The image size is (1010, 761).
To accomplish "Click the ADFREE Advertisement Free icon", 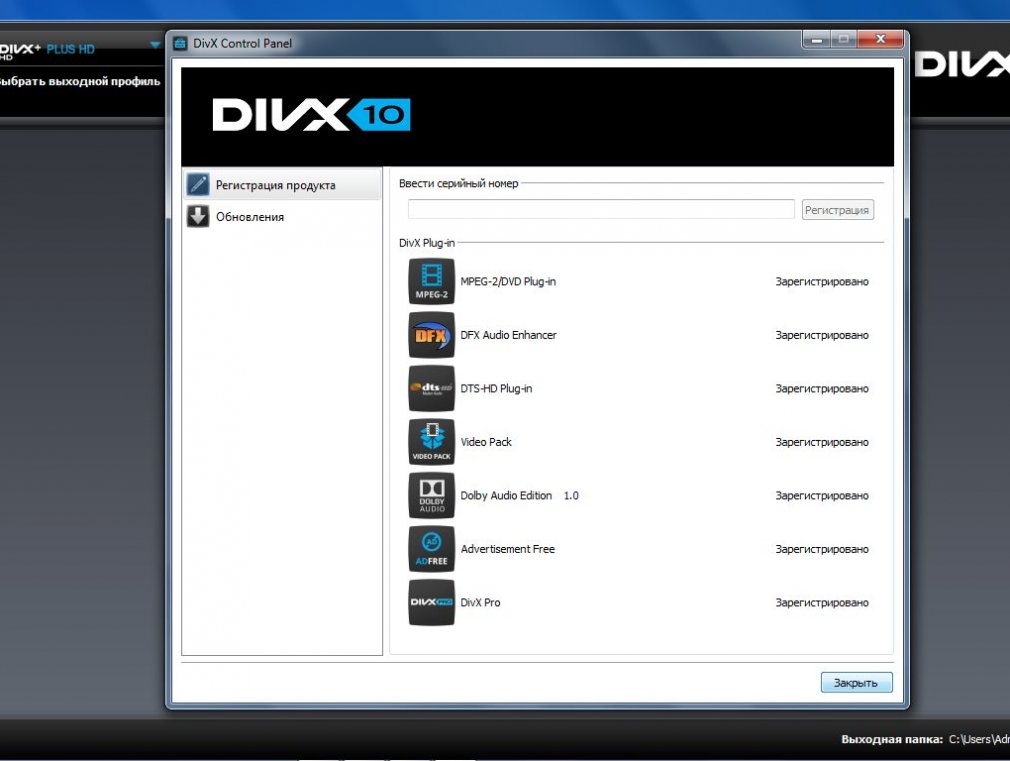I will 432,549.
